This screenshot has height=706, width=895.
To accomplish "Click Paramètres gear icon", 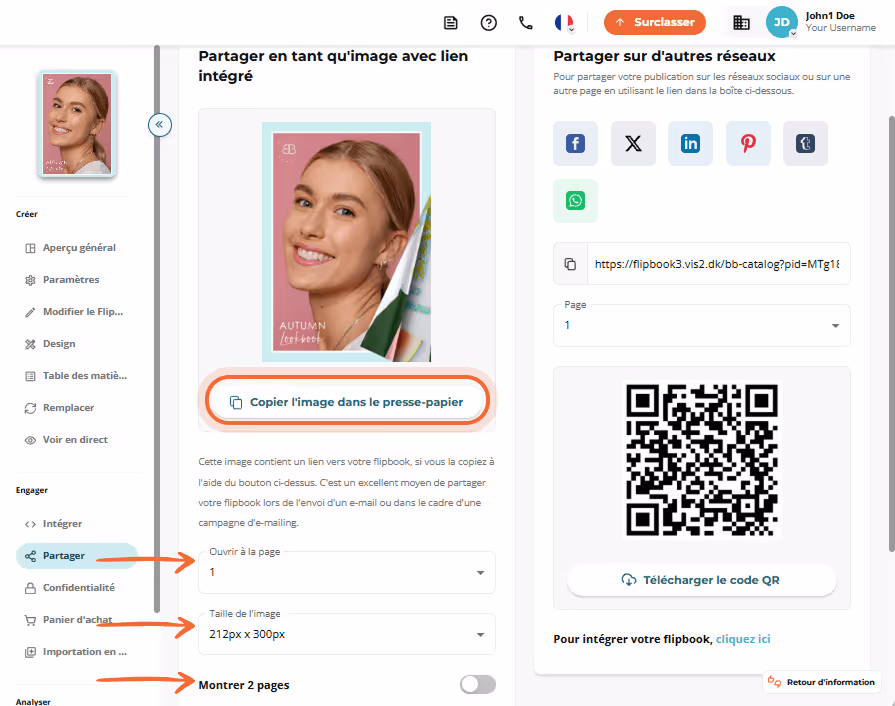I will 30,280.
